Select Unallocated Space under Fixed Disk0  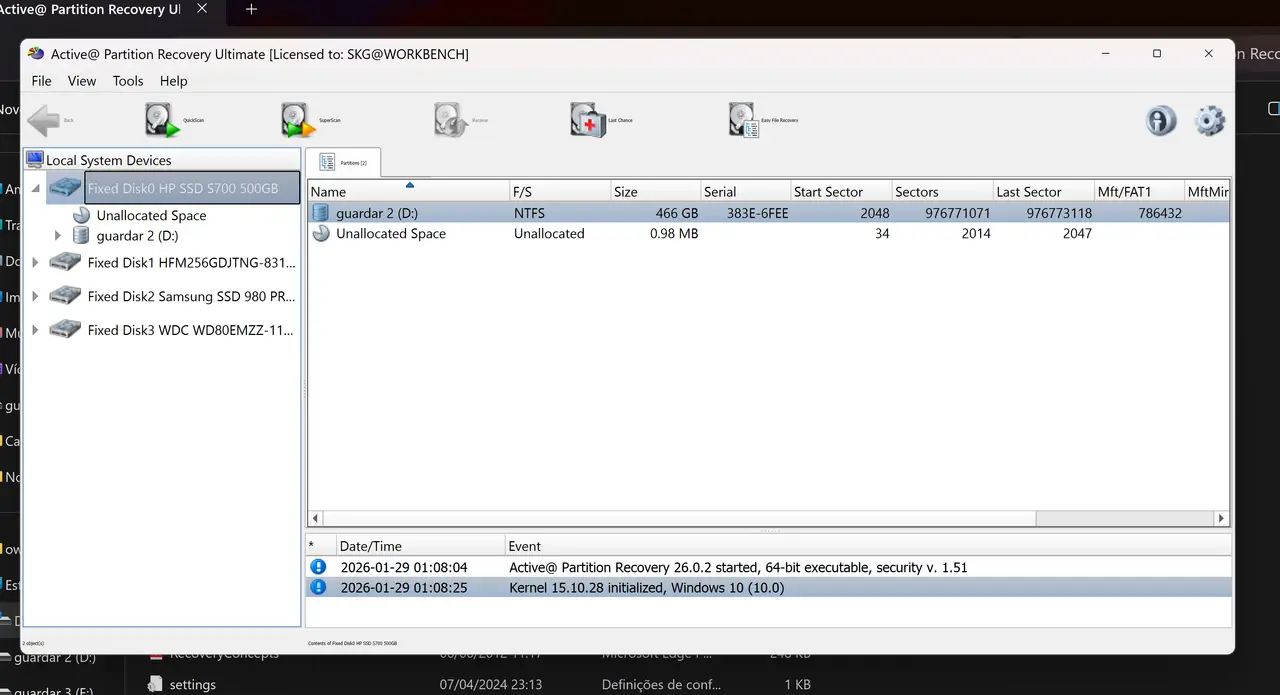[x=151, y=215]
